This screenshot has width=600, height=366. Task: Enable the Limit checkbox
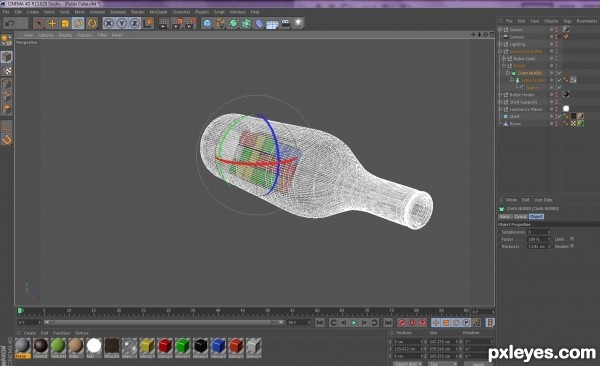[x=572, y=239]
